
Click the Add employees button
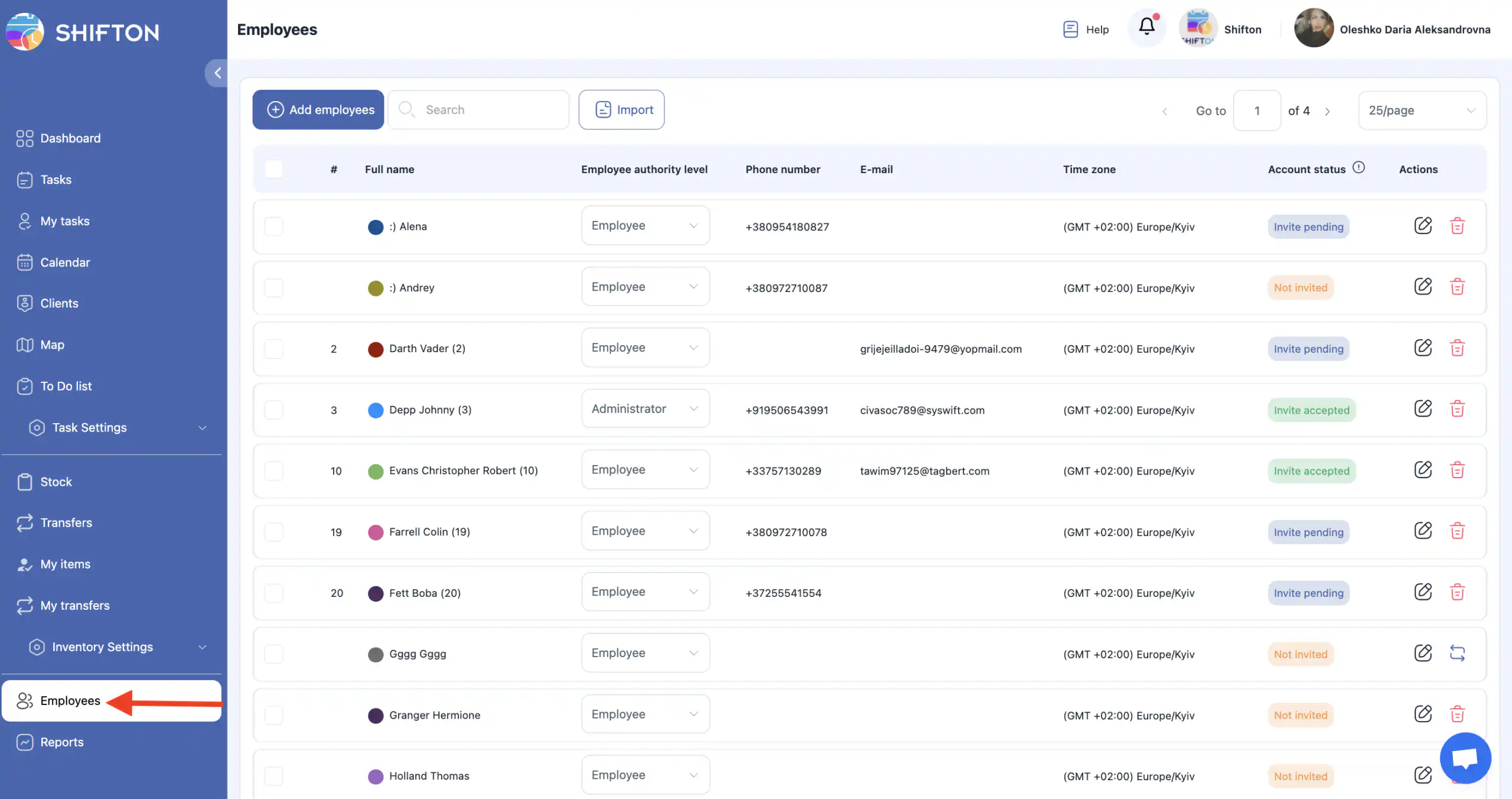(x=318, y=110)
